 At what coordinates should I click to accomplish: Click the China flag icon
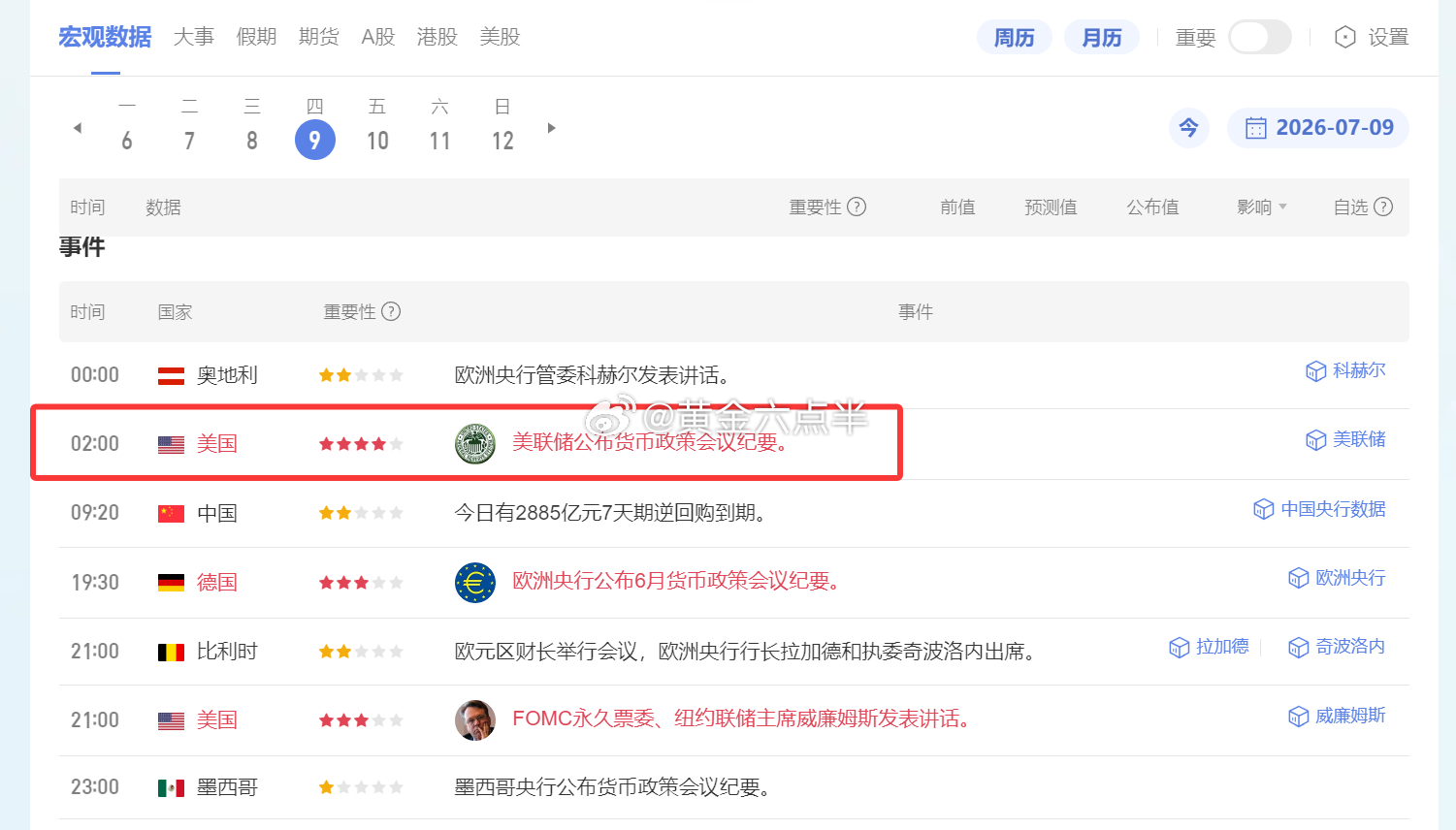pos(171,514)
